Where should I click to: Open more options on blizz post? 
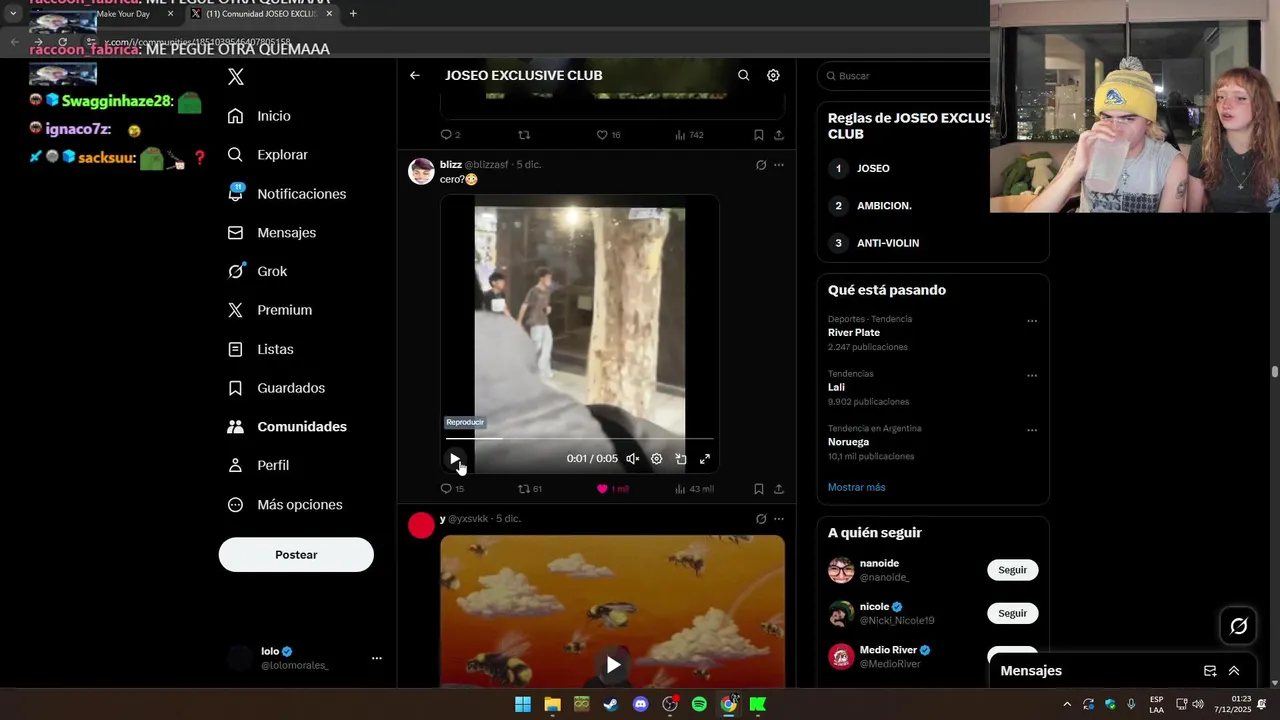[x=779, y=165]
